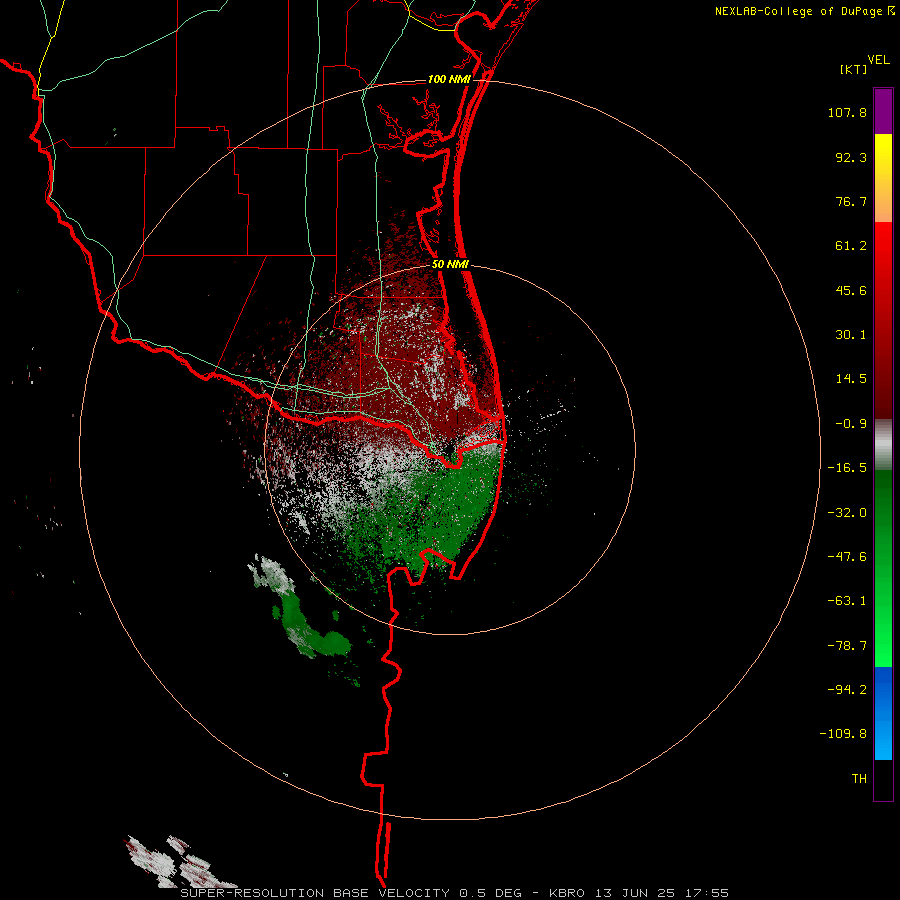Click the 30.1 legend value
Viewport: 900px width, 900px height.
851,335
